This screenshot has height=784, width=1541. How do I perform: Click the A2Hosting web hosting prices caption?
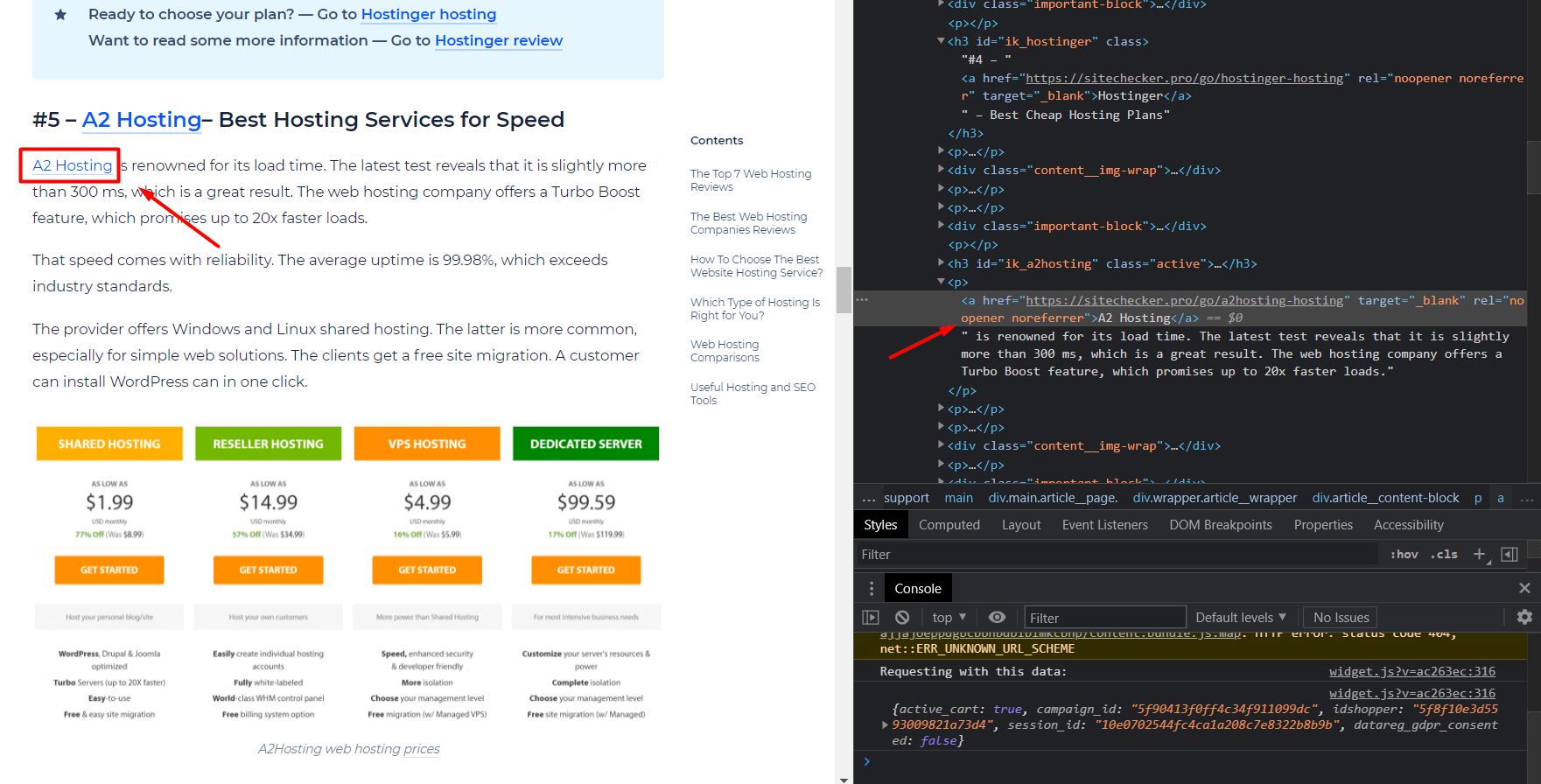tap(348, 749)
